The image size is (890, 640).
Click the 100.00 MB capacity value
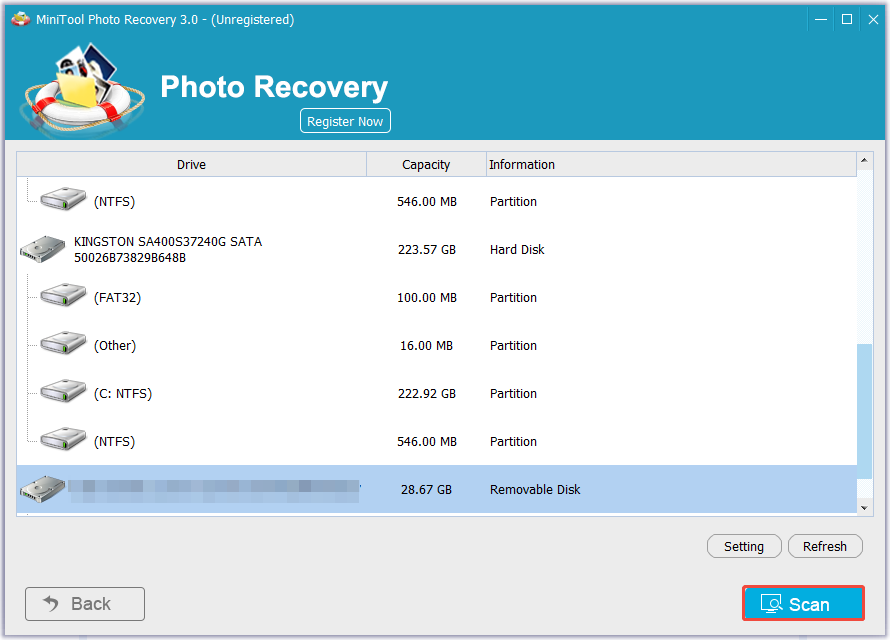pos(427,297)
